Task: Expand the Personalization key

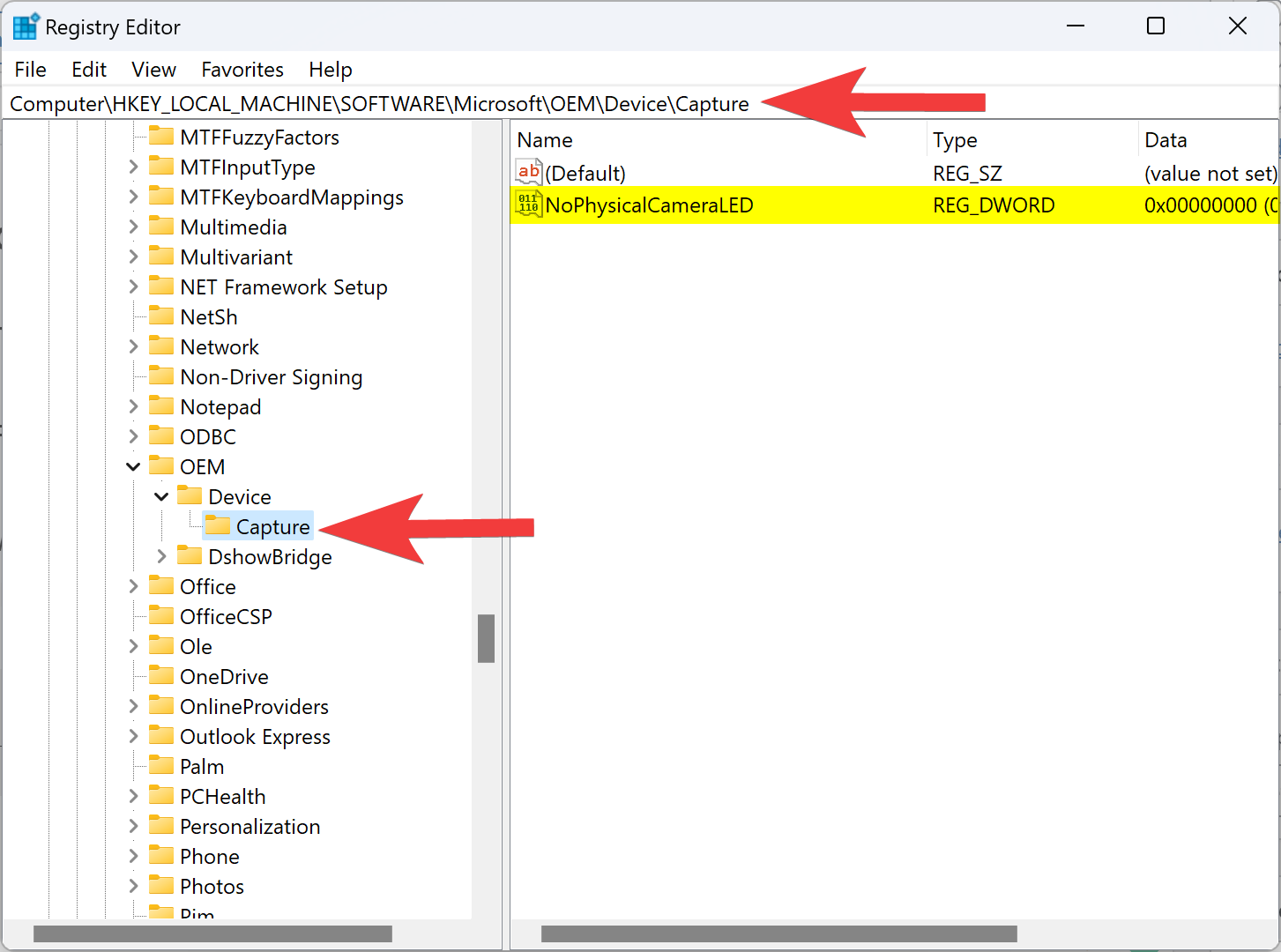Action: coord(133,826)
